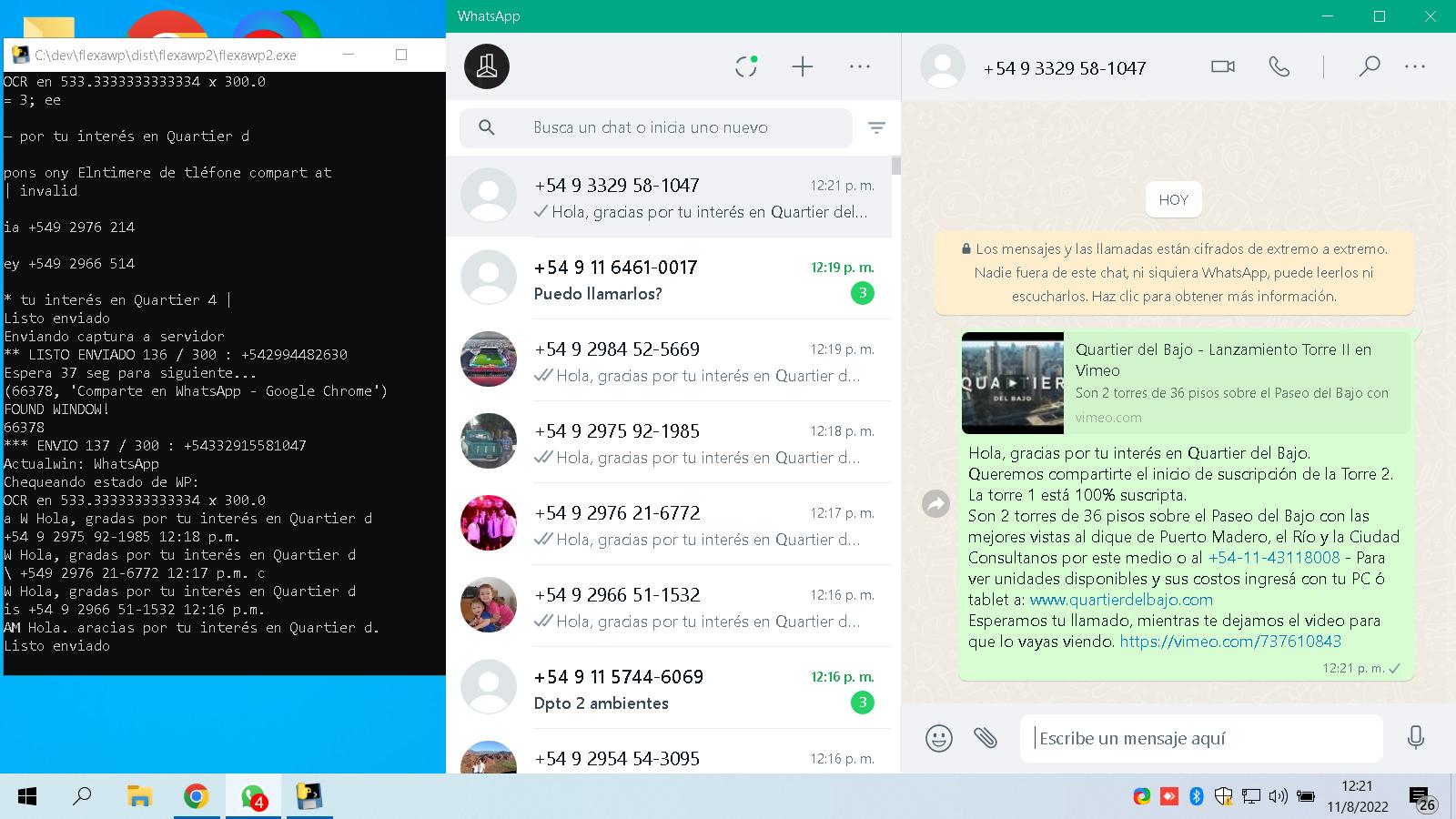Click 'Listo enviado' last line in console

(x=57, y=646)
